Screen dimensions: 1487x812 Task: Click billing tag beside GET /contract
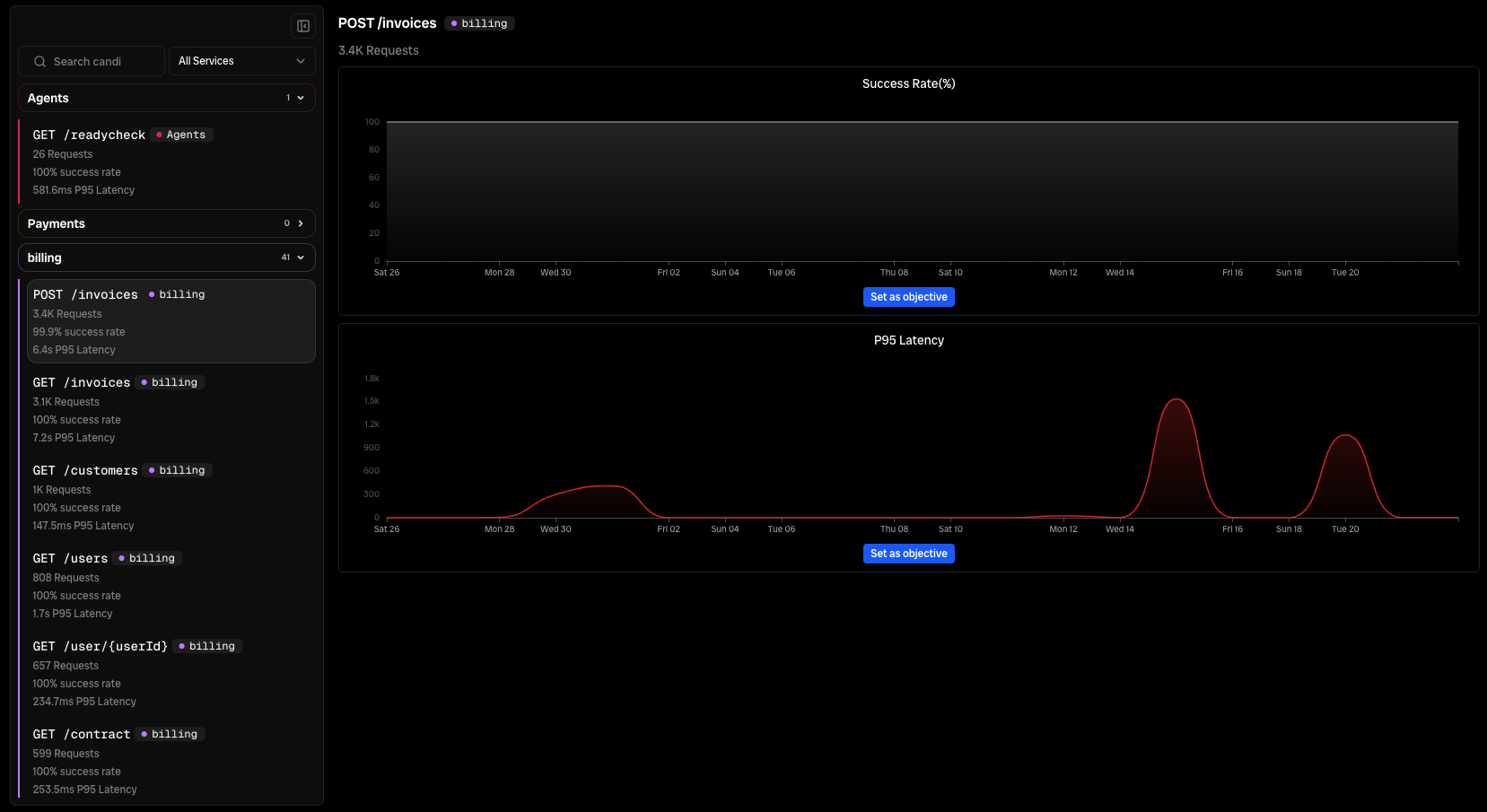(170, 734)
